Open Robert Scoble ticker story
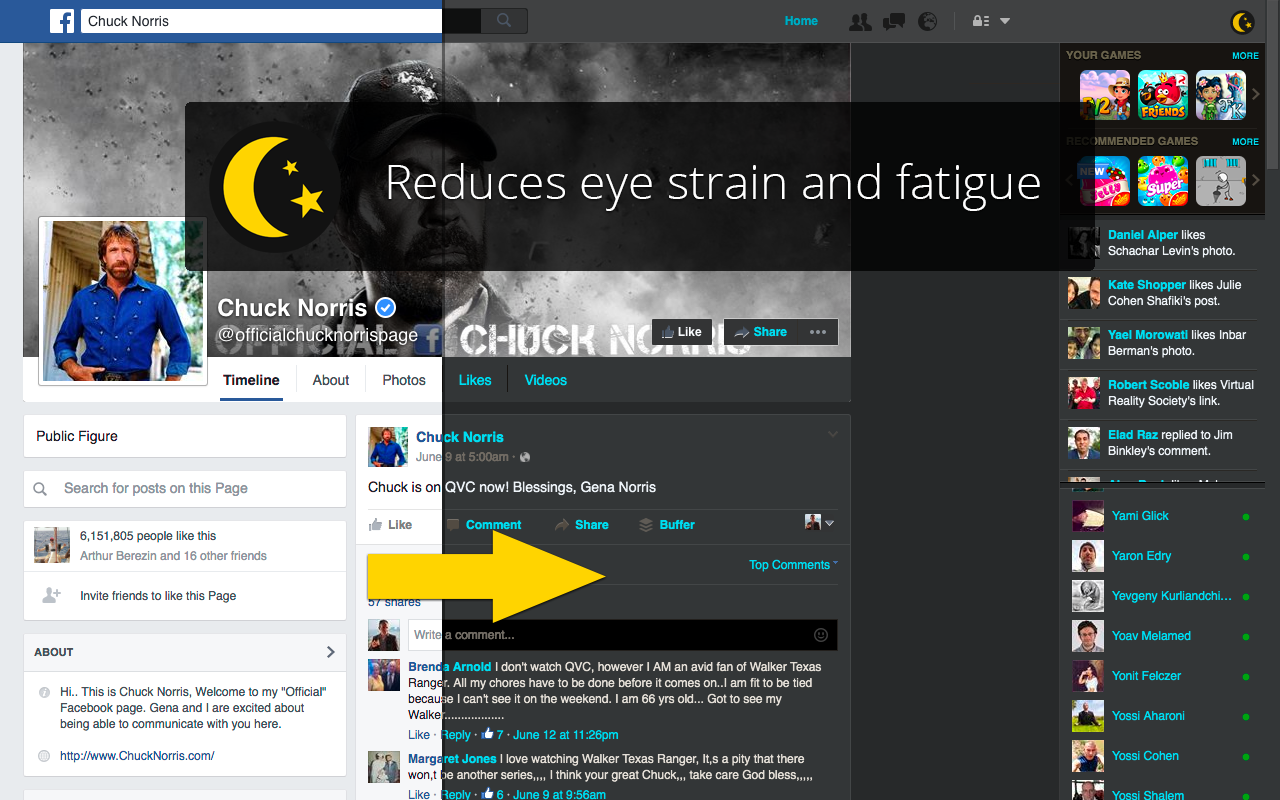Image resolution: width=1280 pixels, height=800 pixels. [1160, 393]
